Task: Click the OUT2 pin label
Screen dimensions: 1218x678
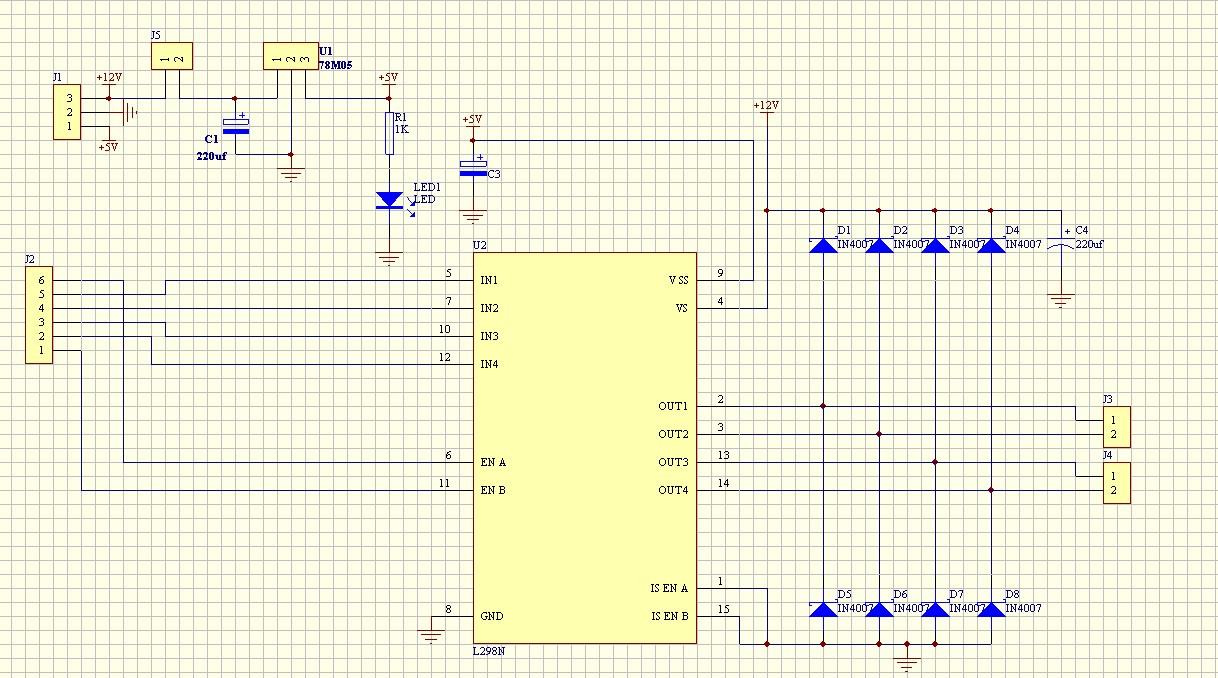Action: coord(673,435)
